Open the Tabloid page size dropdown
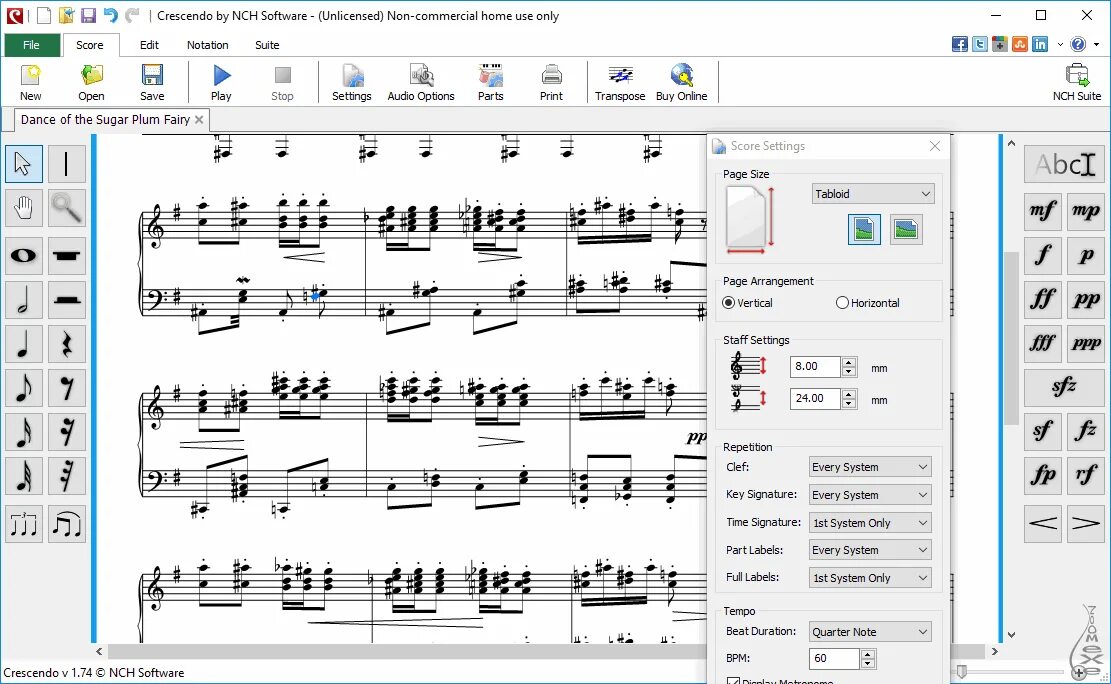 point(873,194)
